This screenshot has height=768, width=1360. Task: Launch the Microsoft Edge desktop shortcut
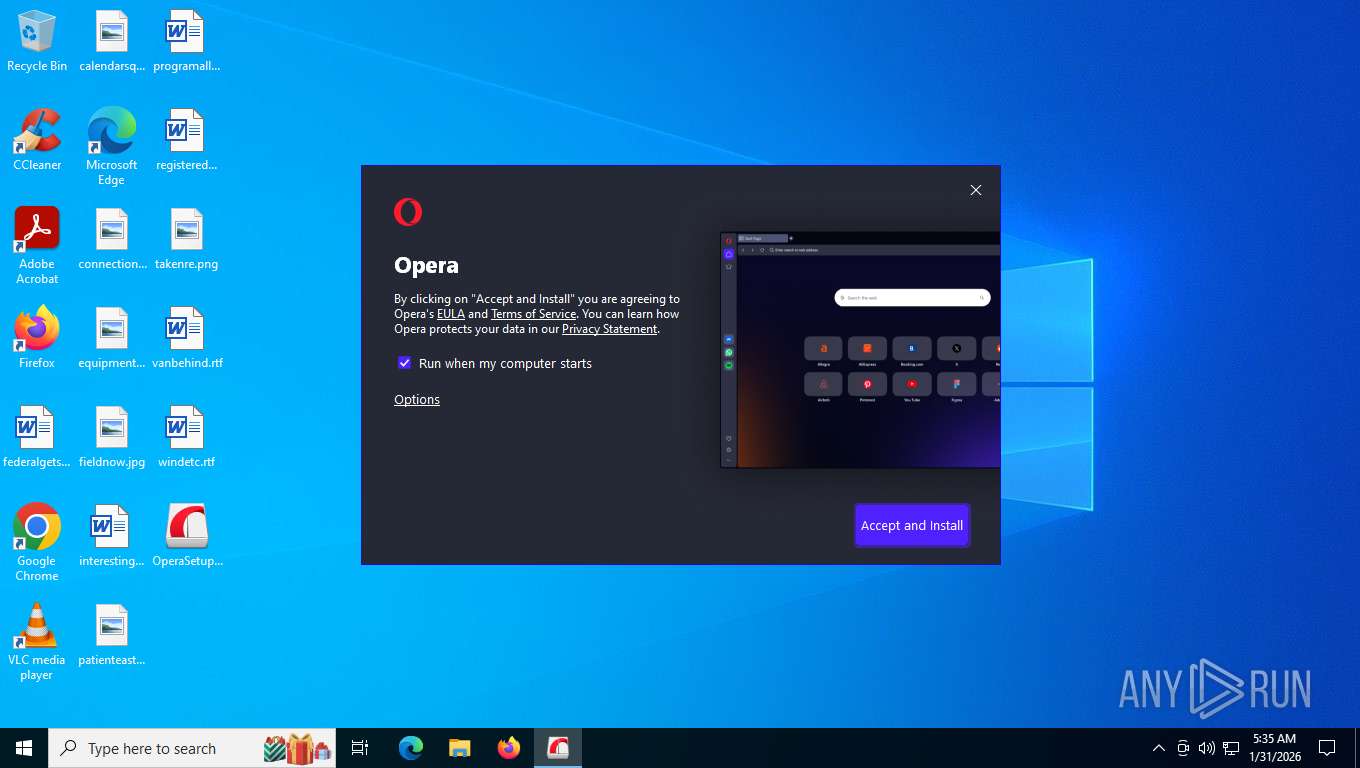tap(112, 146)
